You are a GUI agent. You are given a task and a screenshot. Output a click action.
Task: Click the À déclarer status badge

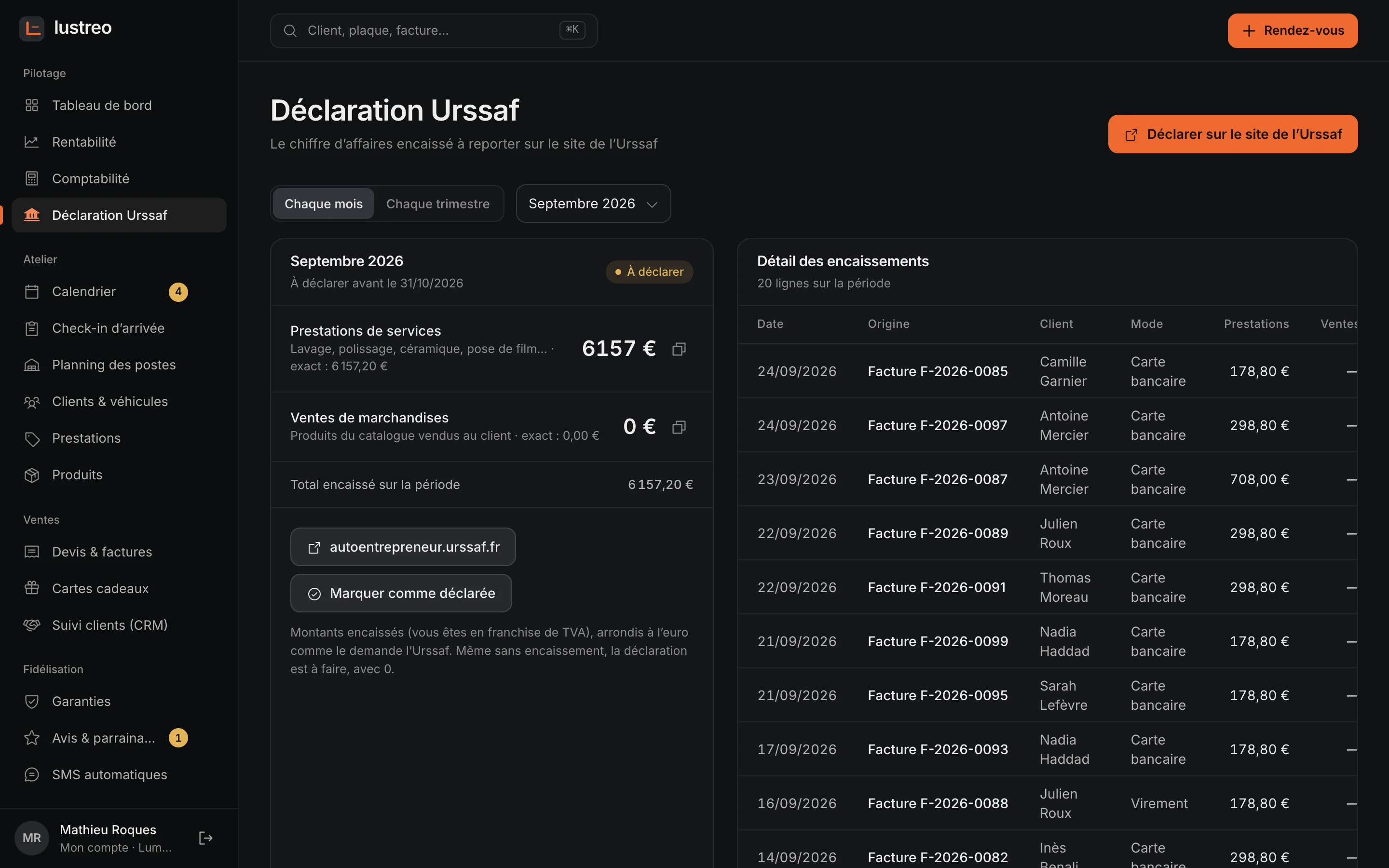649,271
